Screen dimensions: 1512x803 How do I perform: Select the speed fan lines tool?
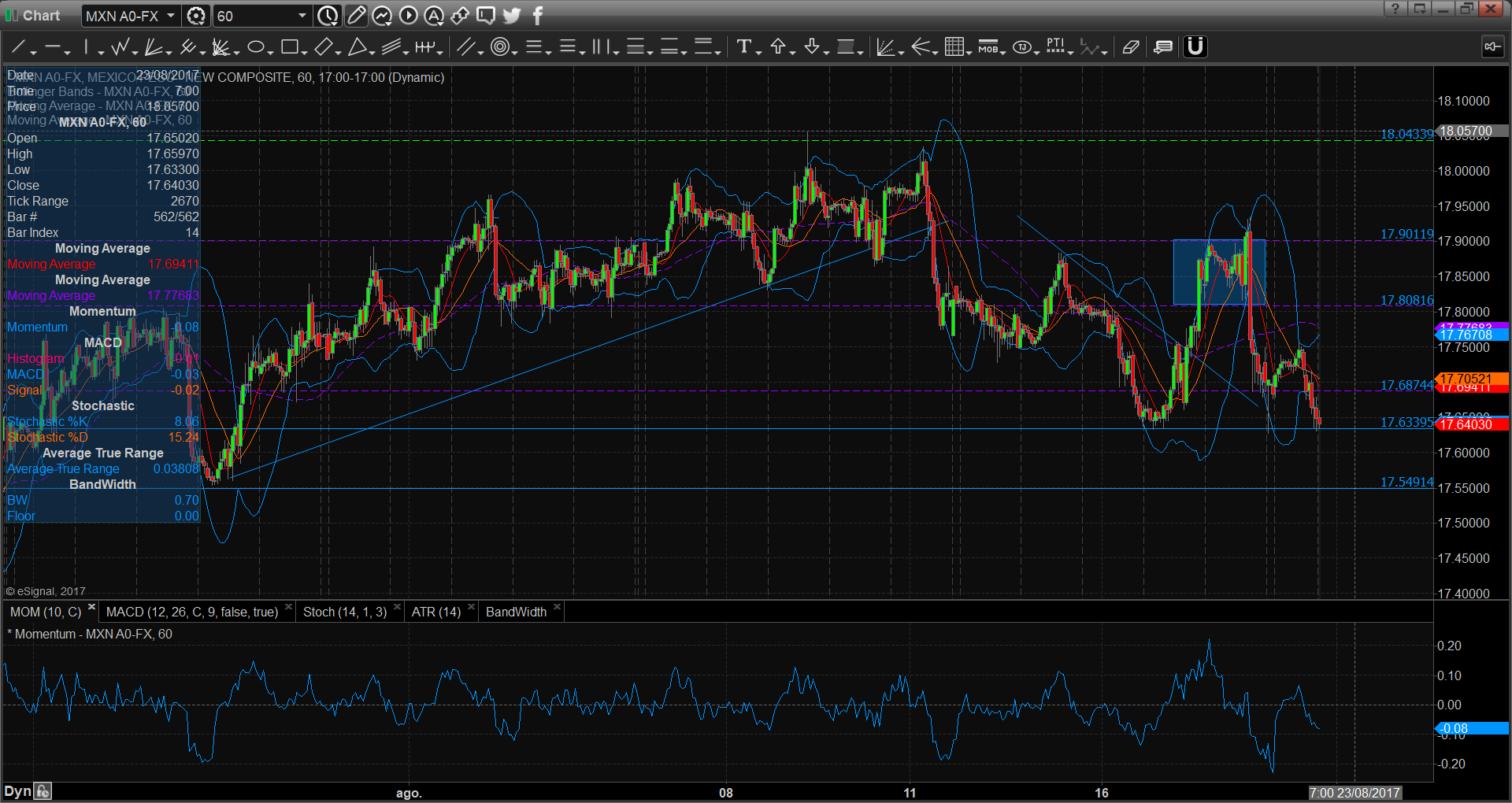click(154, 47)
